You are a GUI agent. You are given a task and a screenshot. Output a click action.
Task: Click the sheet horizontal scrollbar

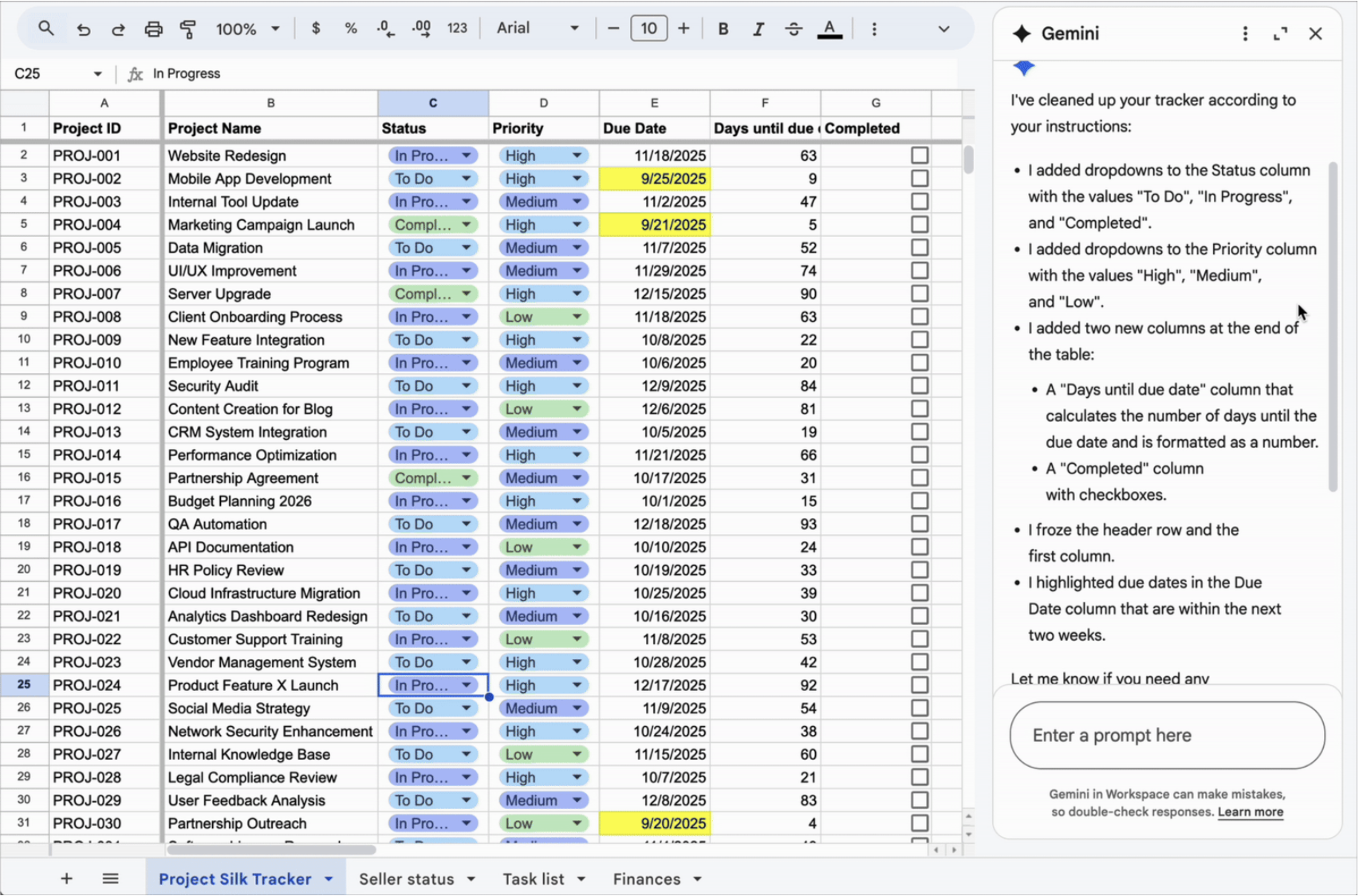point(271,850)
